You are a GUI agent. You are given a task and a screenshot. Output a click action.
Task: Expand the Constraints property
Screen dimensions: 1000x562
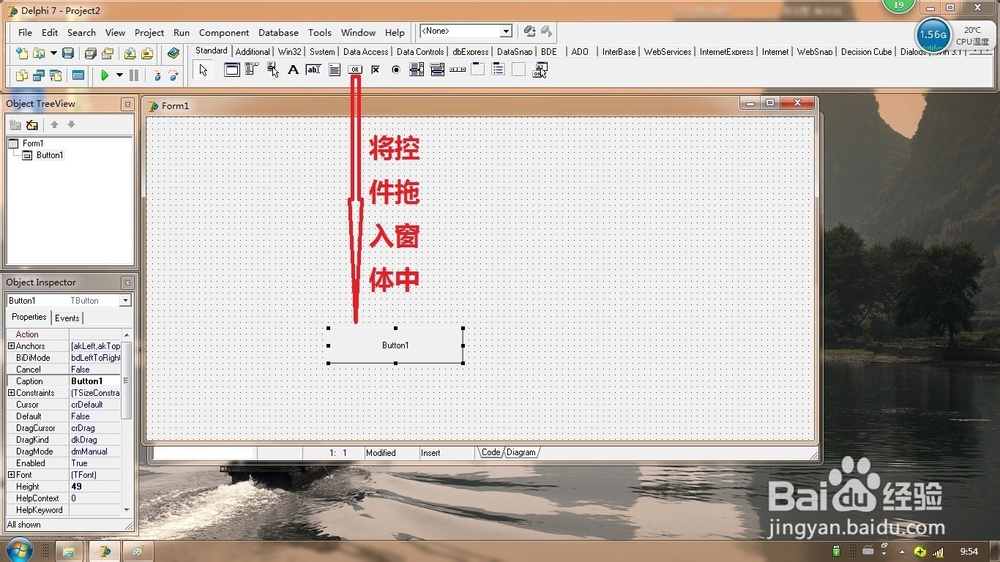pos(11,393)
